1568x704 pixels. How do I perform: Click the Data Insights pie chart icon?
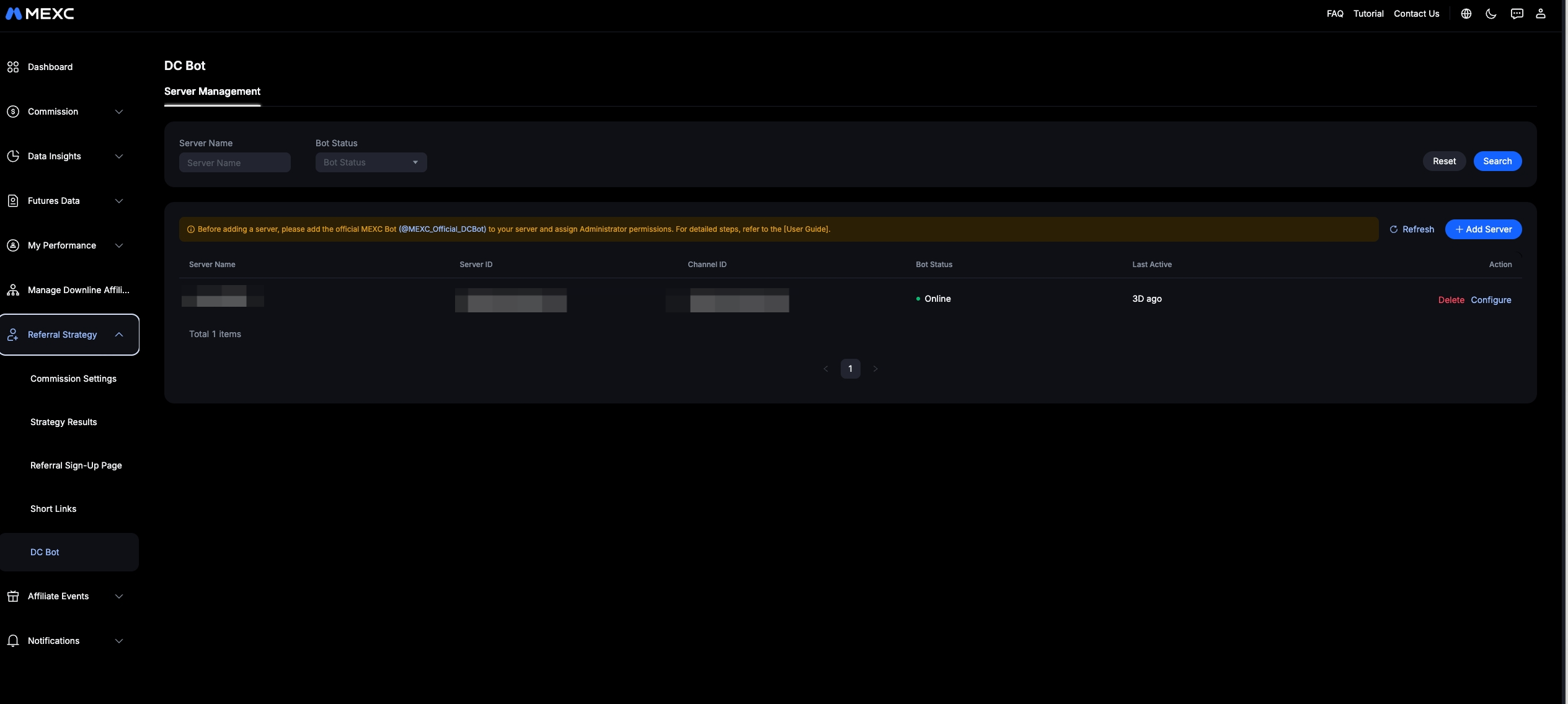click(x=13, y=156)
